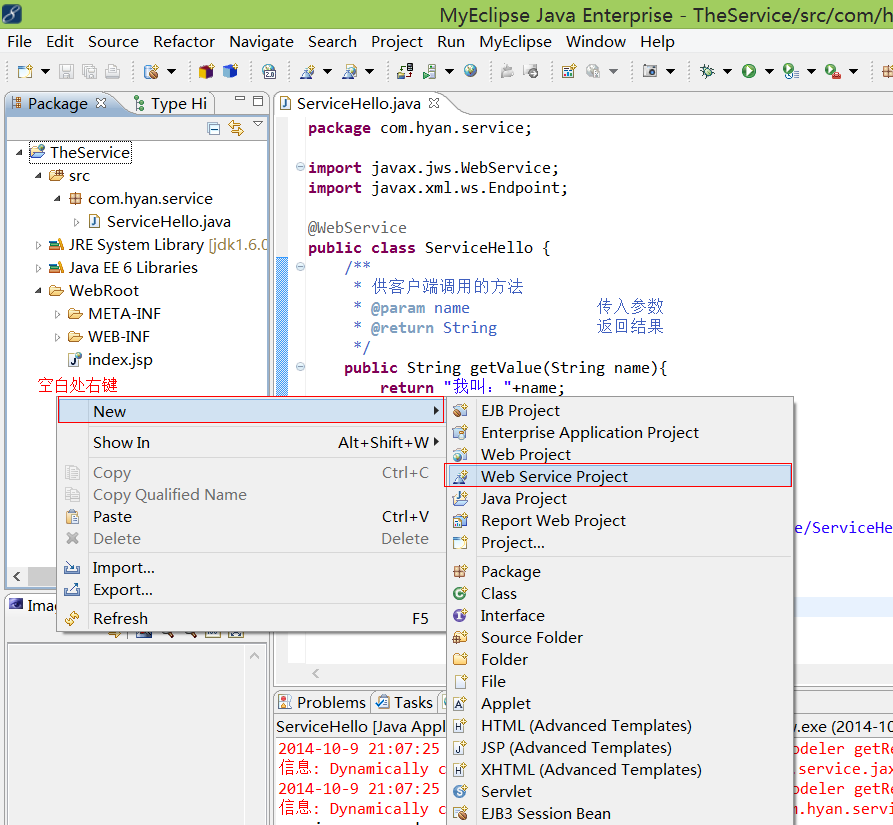Viewport: 893px width, 825px height.
Task: Open the Run configurations dropdown arrow
Action: pos(769,72)
